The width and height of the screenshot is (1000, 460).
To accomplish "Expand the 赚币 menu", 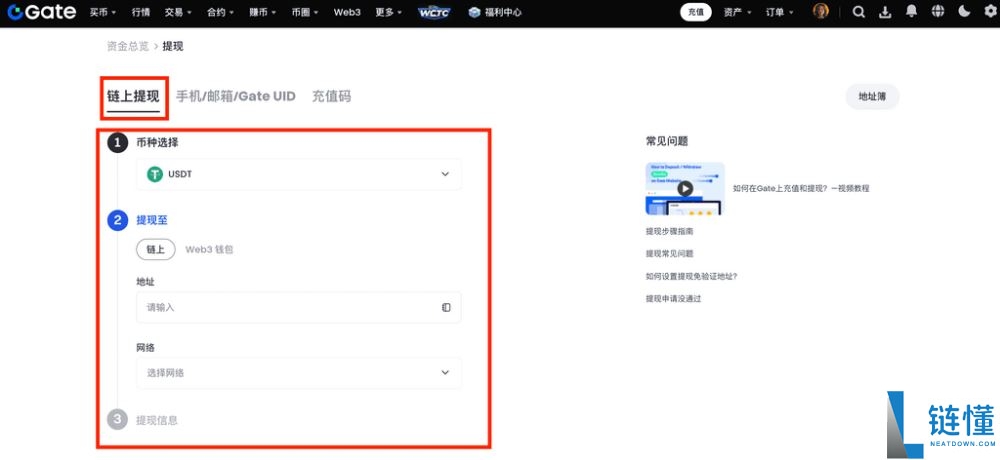I will (x=263, y=12).
